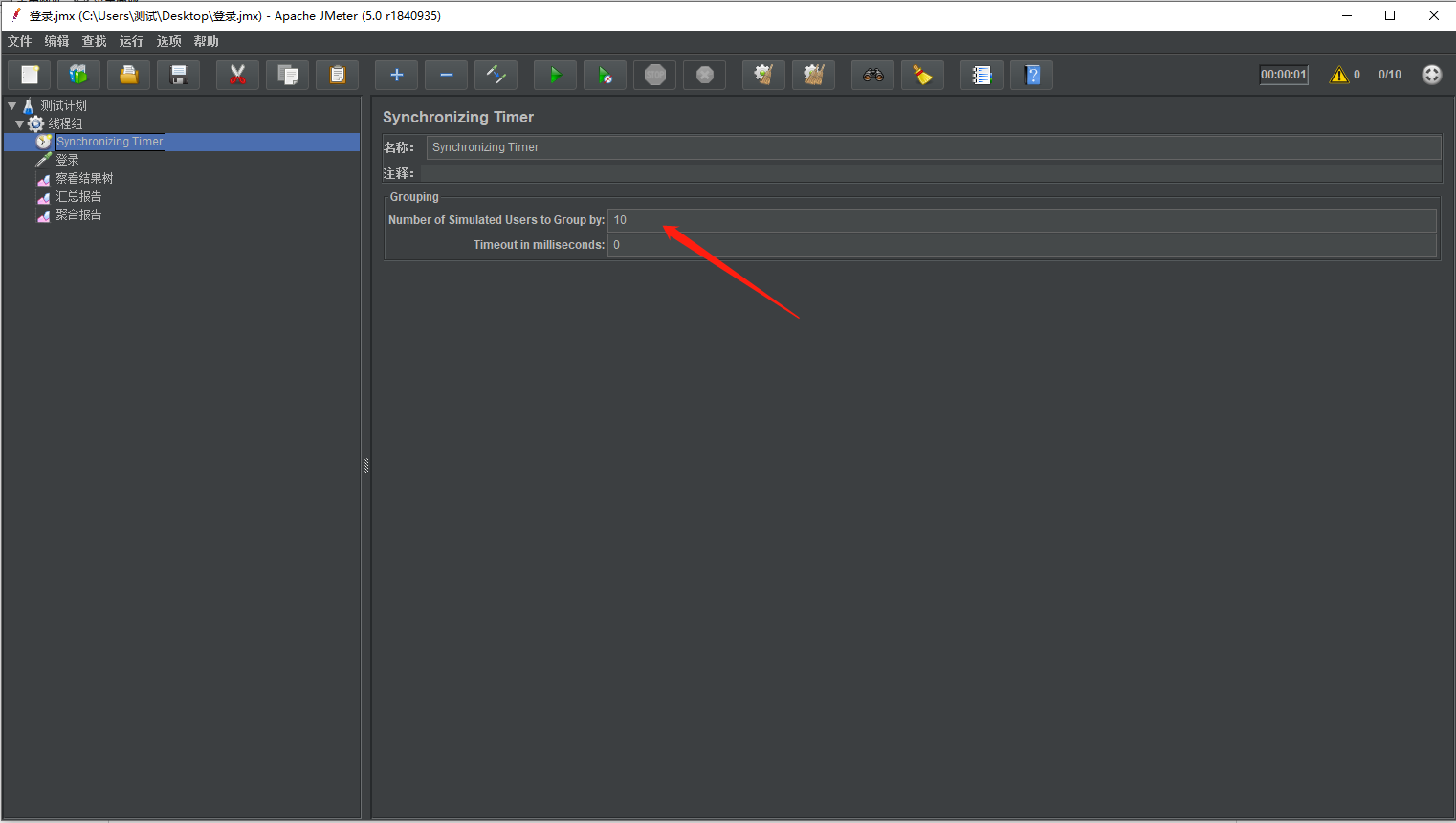Click the Stop test icon
Viewport: 1456px width, 823px height.
point(654,75)
